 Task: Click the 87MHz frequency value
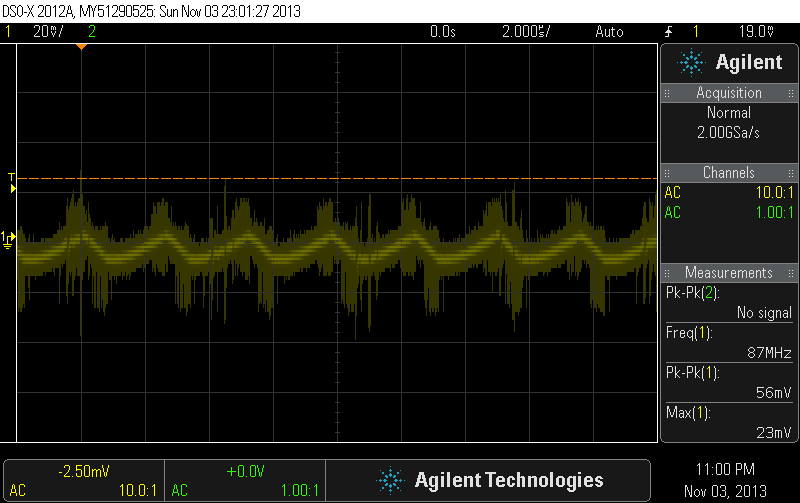[769, 353]
